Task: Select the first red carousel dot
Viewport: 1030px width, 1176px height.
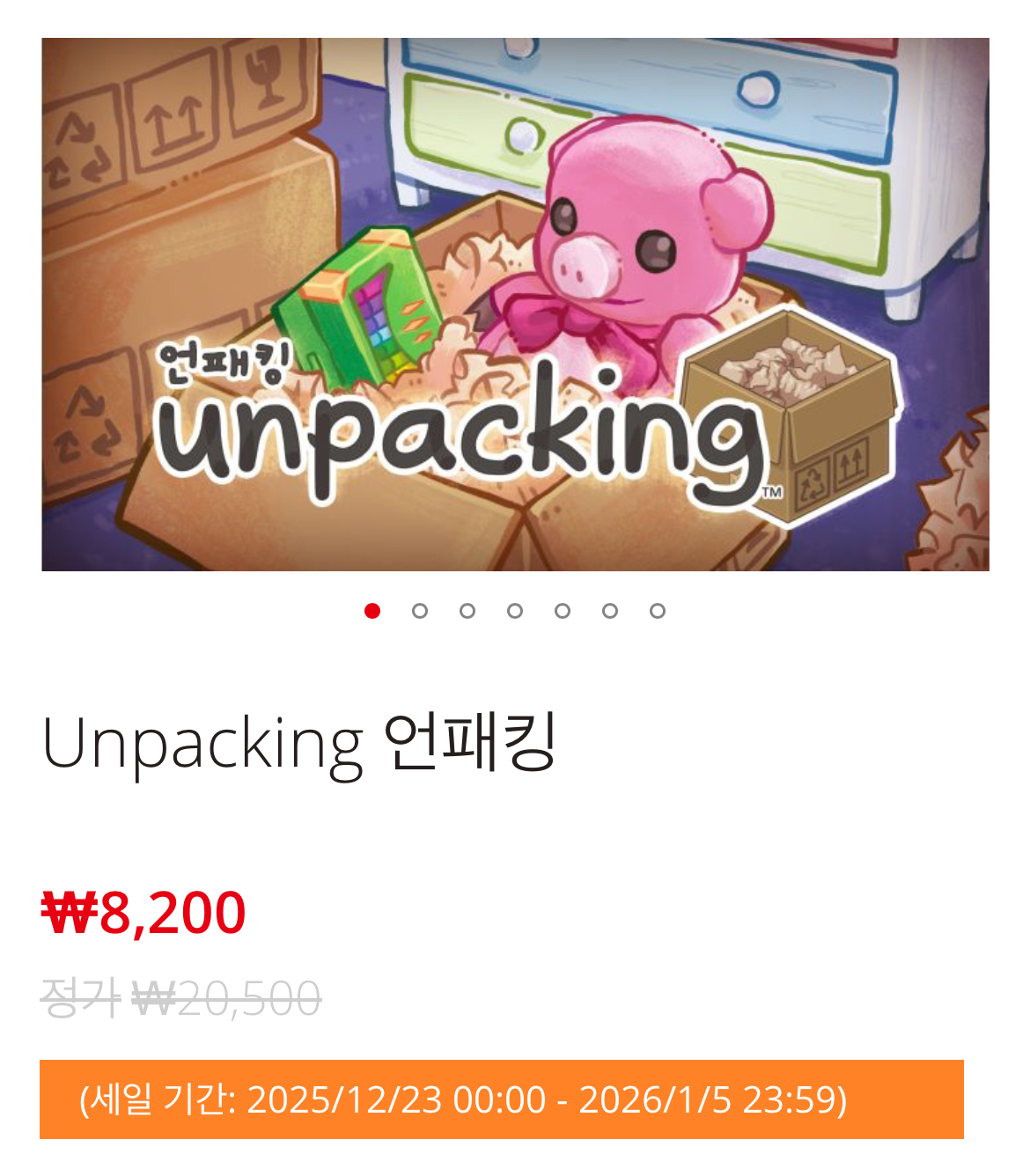Action: pos(372,611)
